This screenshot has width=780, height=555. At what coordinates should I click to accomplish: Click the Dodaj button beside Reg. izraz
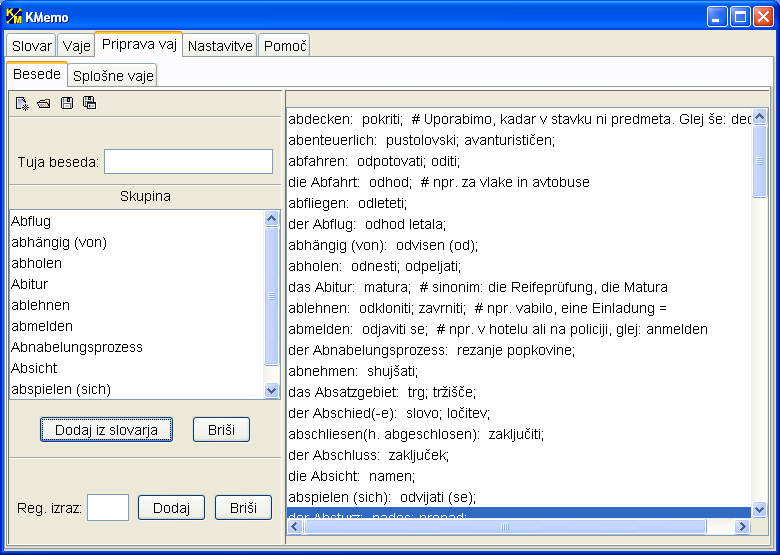(x=171, y=507)
